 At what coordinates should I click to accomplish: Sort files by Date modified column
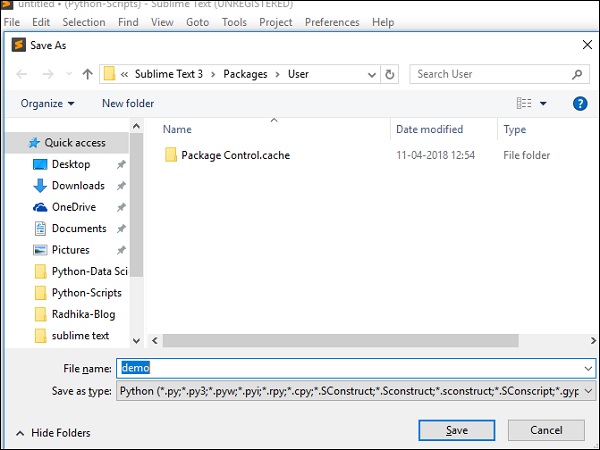pos(428,129)
